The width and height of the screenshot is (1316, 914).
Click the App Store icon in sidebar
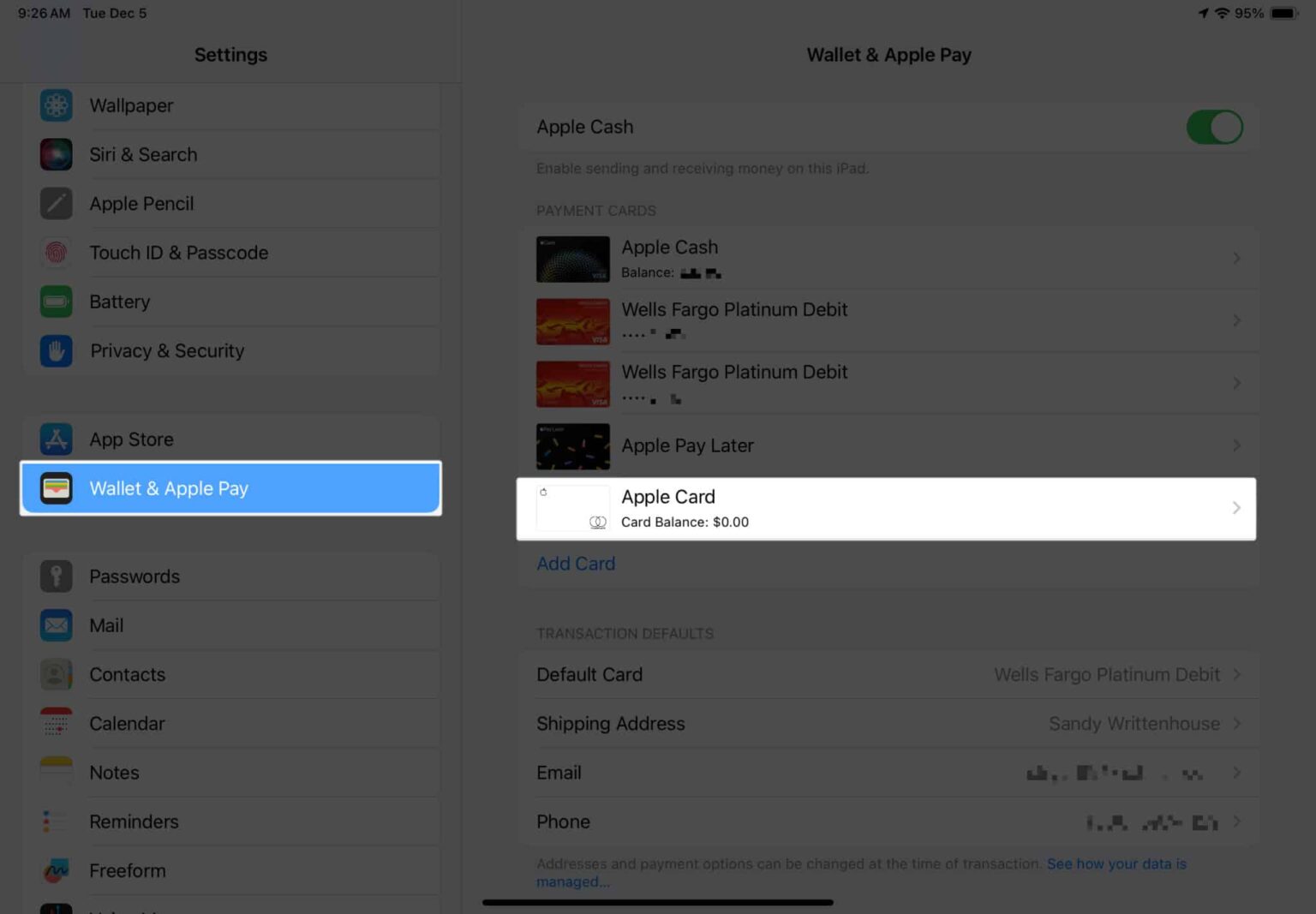[x=56, y=439]
